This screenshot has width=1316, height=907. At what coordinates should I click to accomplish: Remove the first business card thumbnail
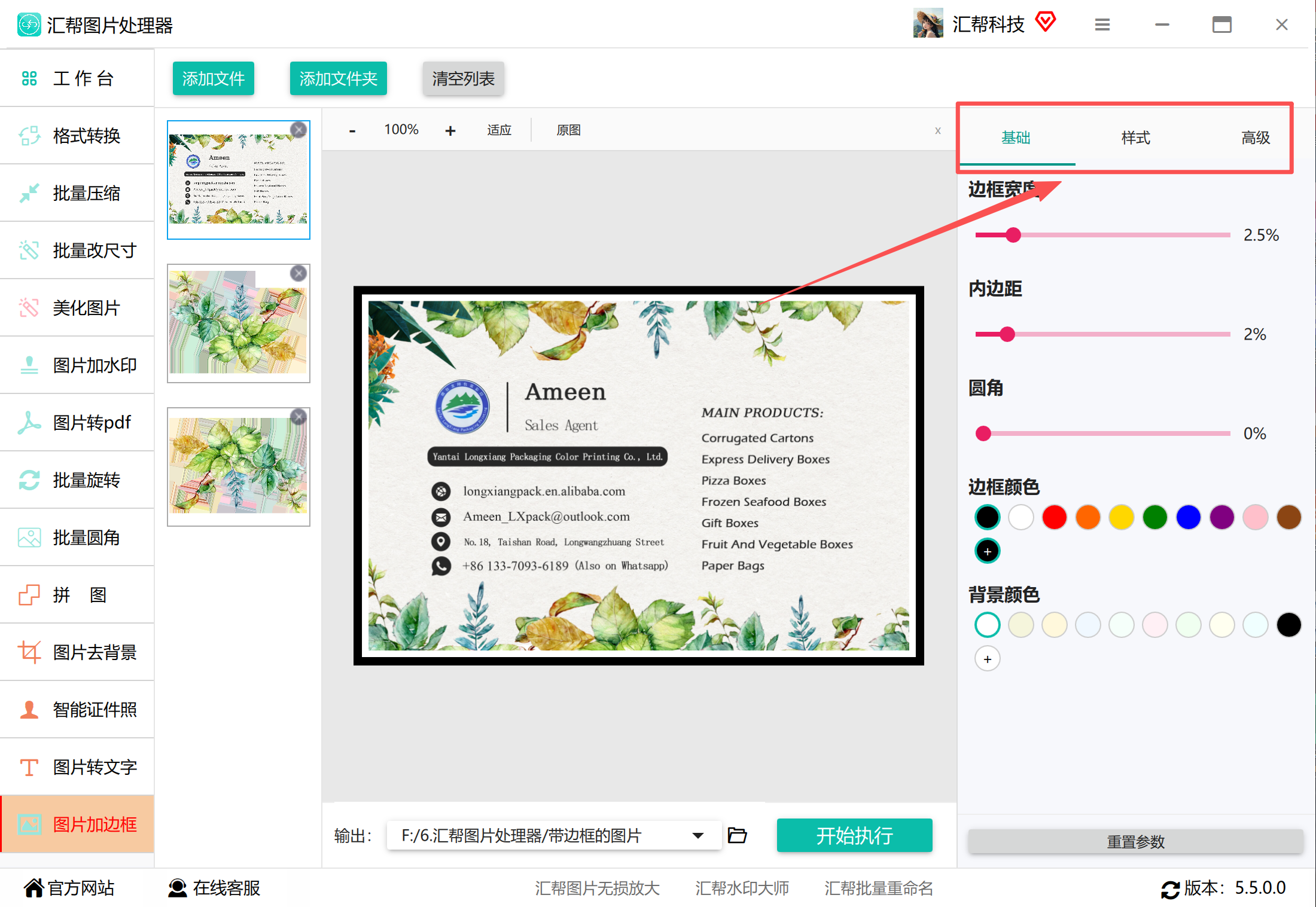(x=298, y=130)
